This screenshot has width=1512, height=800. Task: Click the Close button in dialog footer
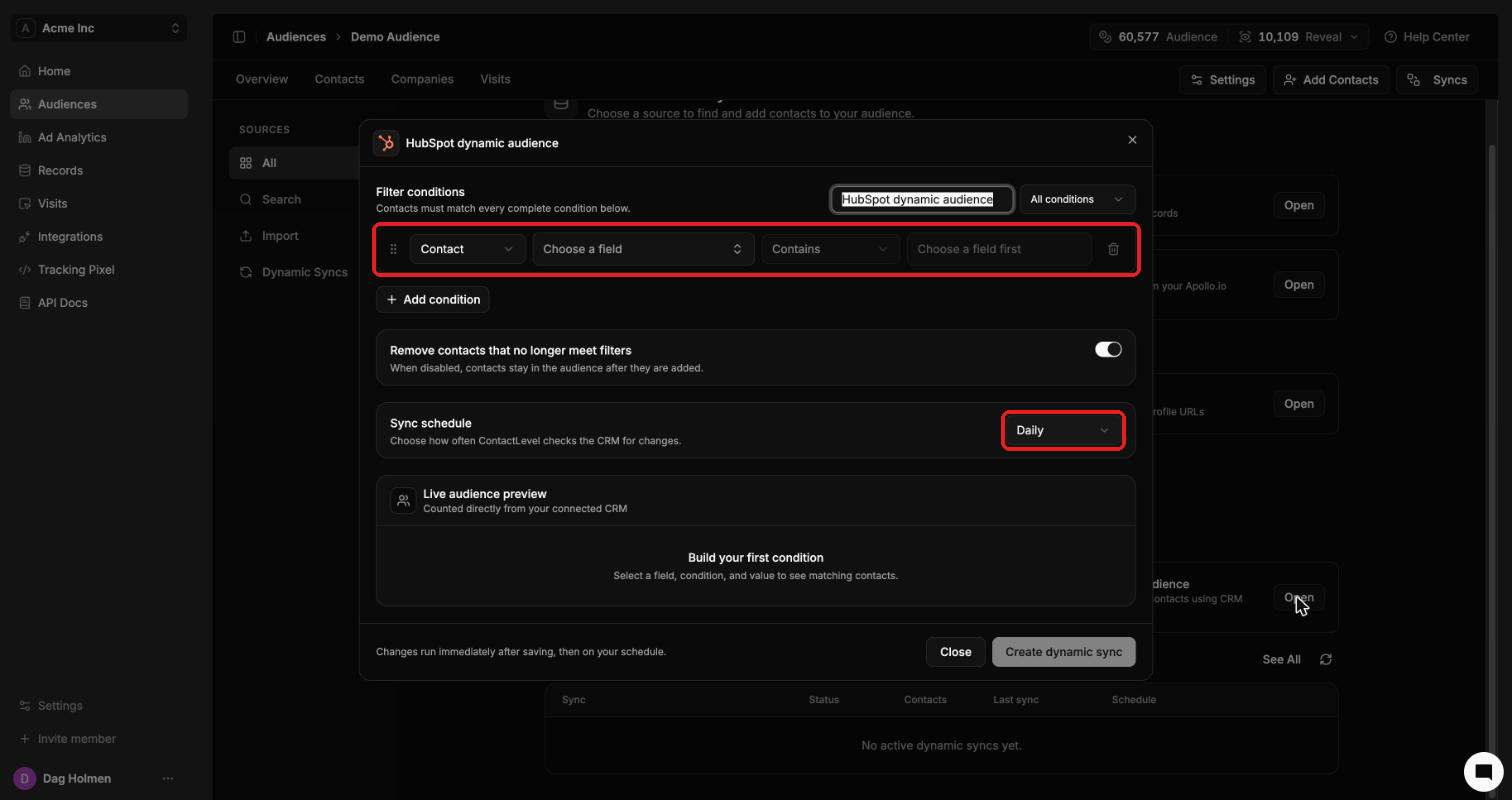click(x=956, y=652)
